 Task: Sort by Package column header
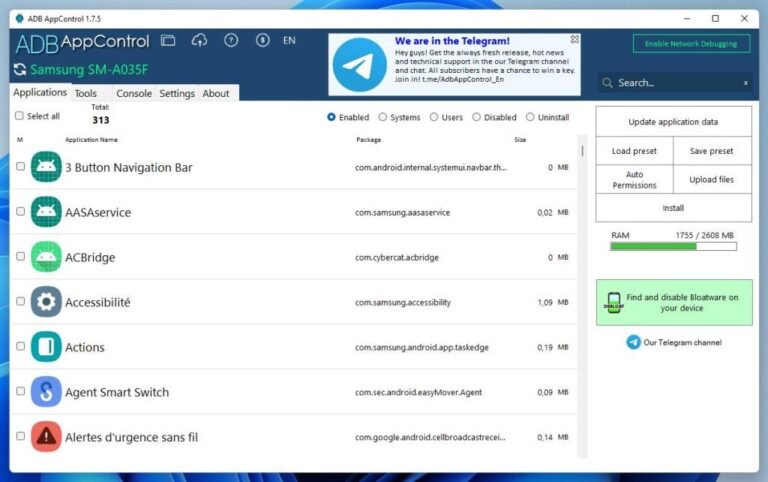368,140
